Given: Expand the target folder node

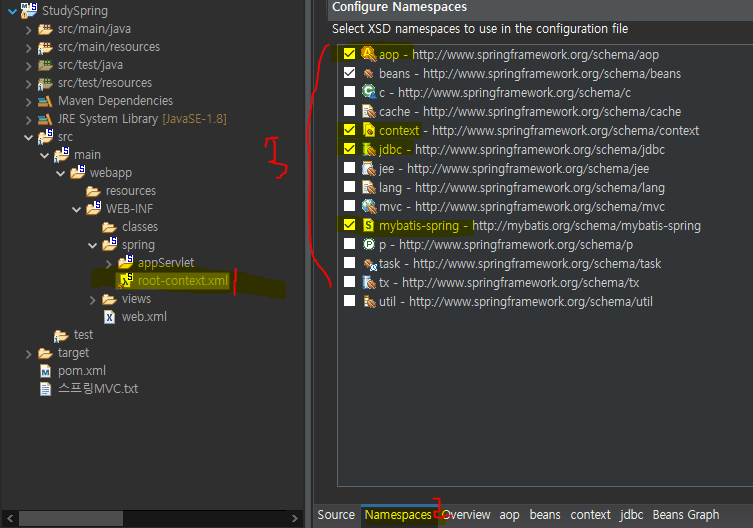Looking at the screenshot, I should 28,354.
